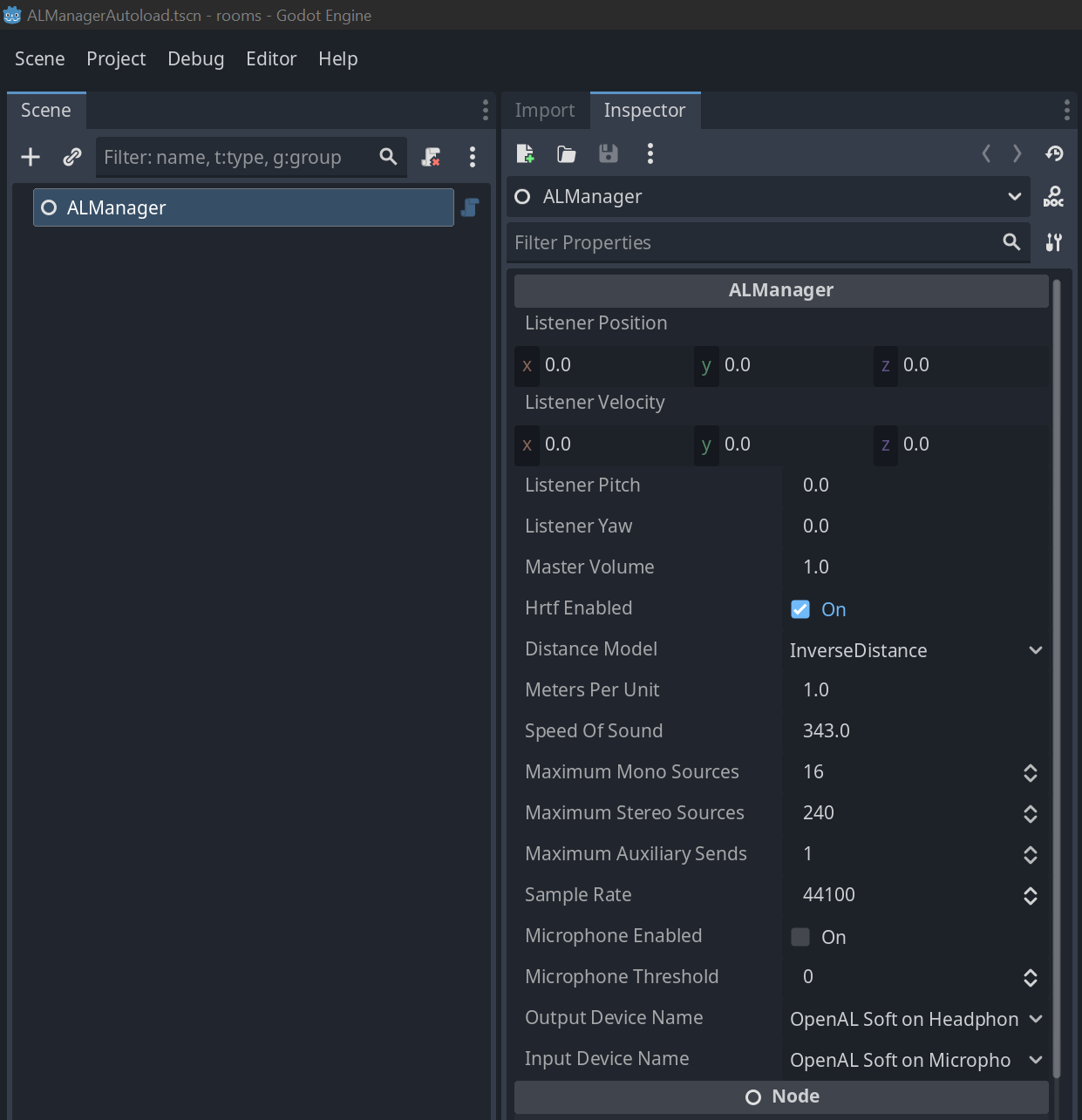Edit Listener Velocity z value field
This screenshot has width=1082, height=1120.
(962, 445)
